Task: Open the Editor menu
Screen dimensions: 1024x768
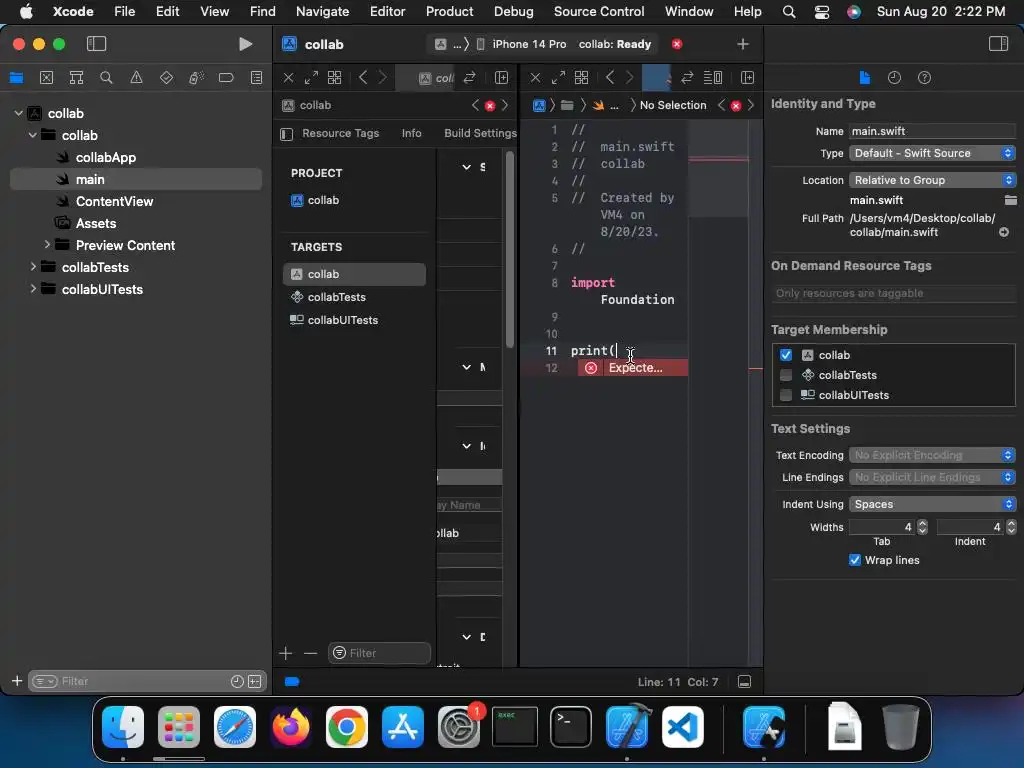Action: click(x=387, y=11)
